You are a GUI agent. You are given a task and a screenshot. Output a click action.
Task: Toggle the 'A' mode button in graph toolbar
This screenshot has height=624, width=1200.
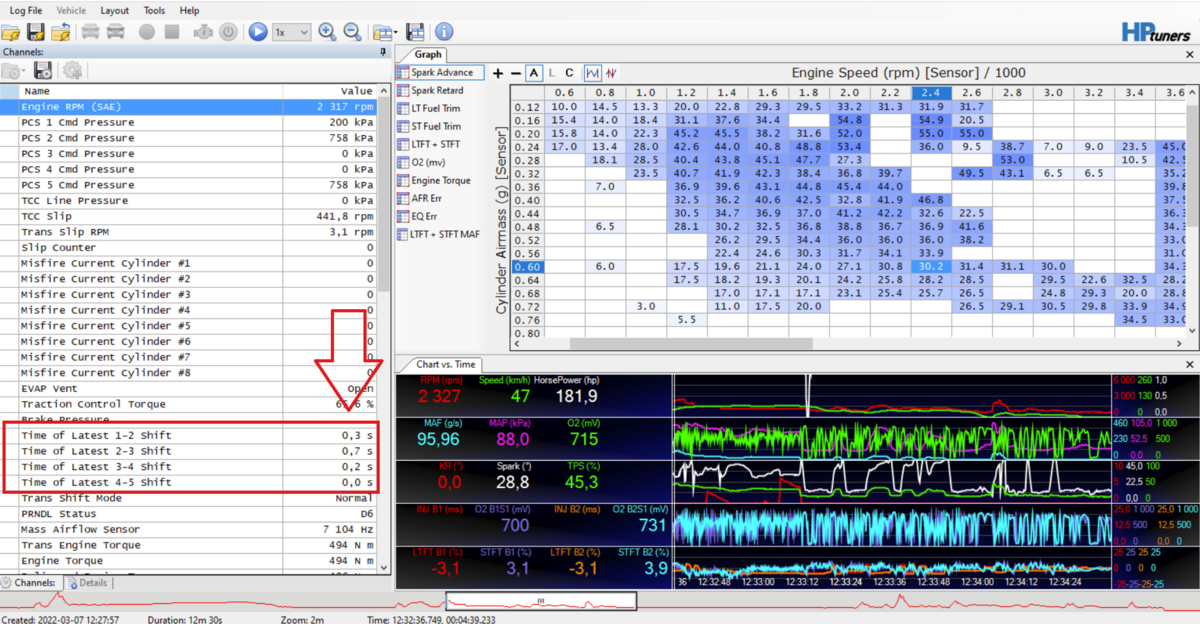[534, 73]
